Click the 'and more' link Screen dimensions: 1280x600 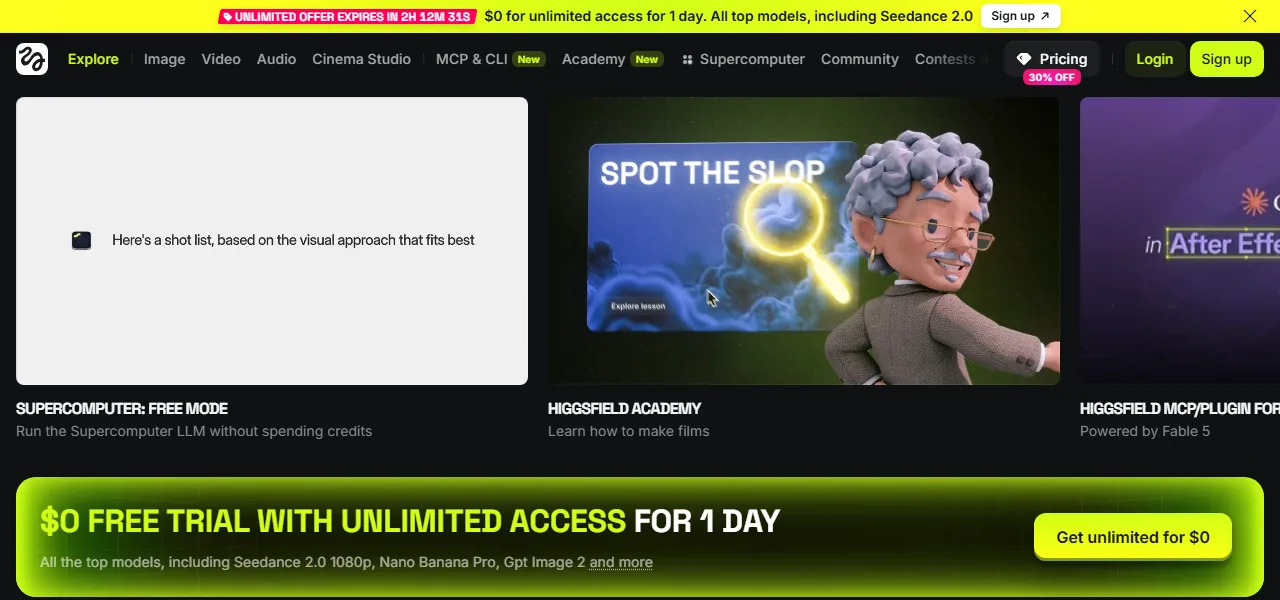[x=621, y=562]
